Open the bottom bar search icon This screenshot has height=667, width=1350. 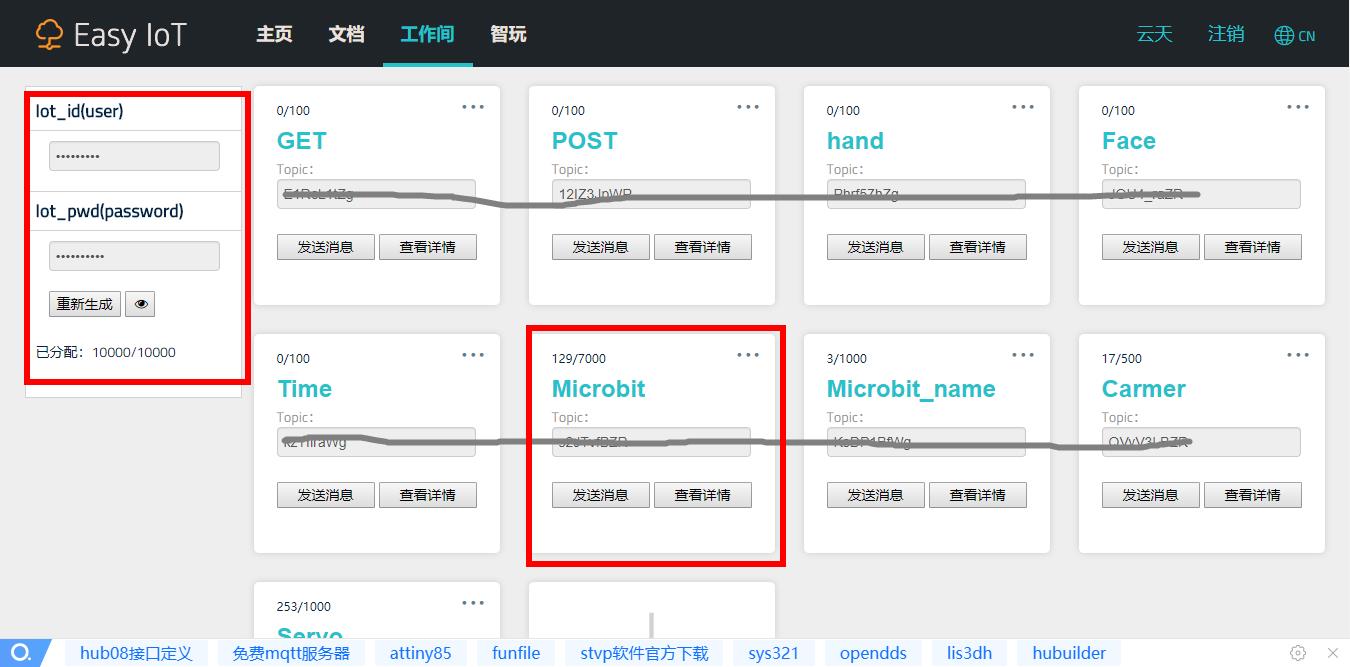coord(21,653)
